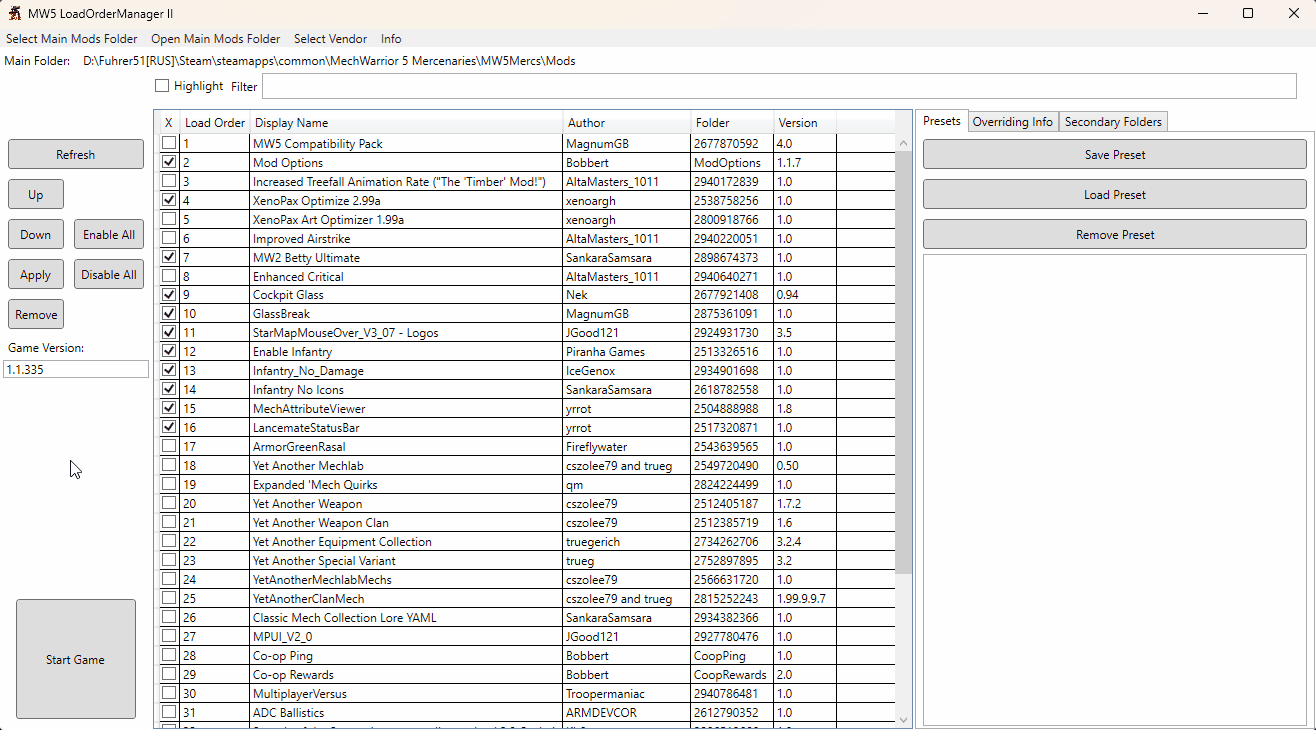Click the Remove button

coord(36,314)
